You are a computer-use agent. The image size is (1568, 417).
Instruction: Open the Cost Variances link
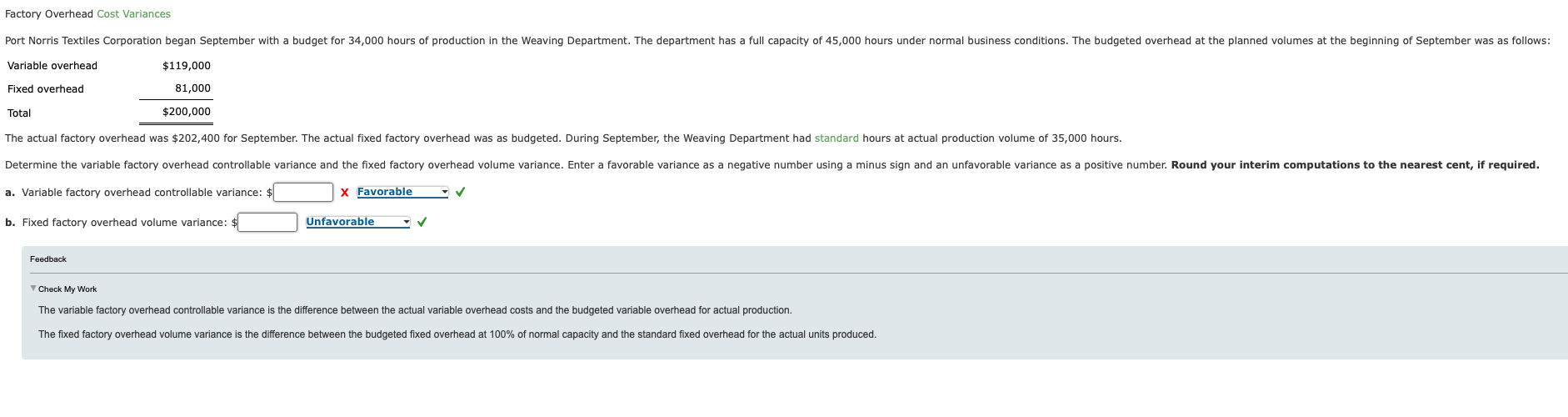(x=133, y=14)
